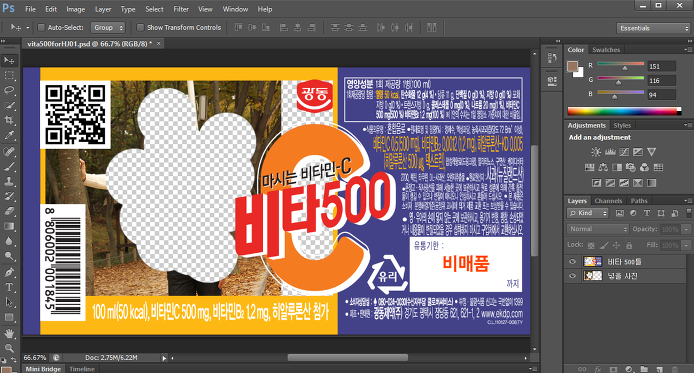Select the Spot Healing Brush tool
The height and width of the screenshot is (373, 694).
click(x=9, y=152)
